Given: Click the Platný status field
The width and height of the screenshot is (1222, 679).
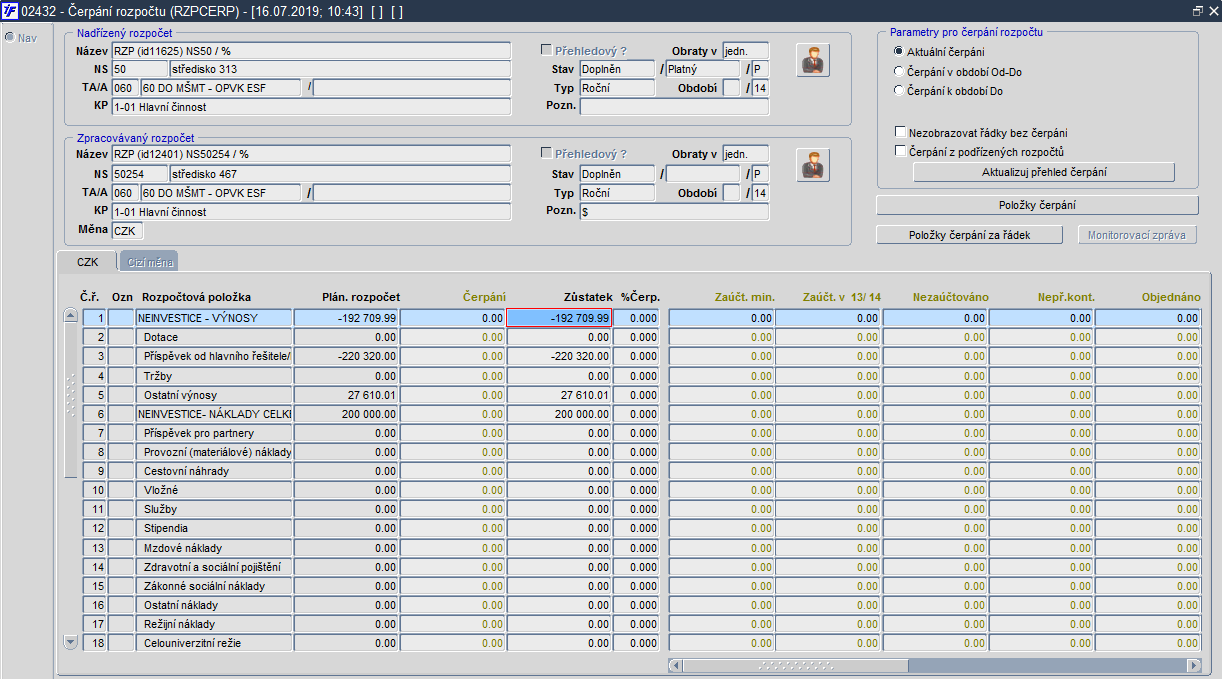Looking at the screenshot, I should tap(703, 70).
